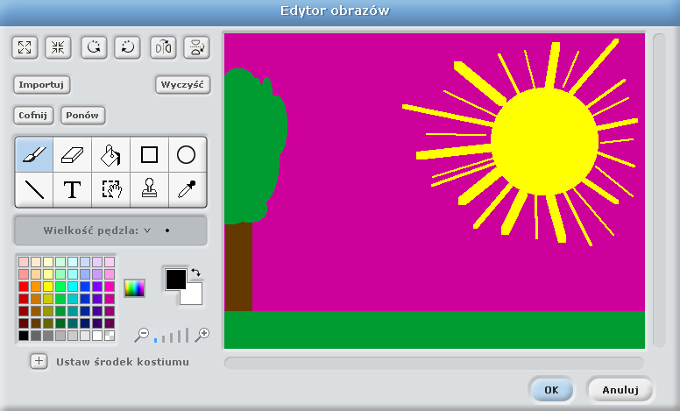This screenshot has width=680, height=411.
Task: Click the white background color box
Action: click(194, 295)
